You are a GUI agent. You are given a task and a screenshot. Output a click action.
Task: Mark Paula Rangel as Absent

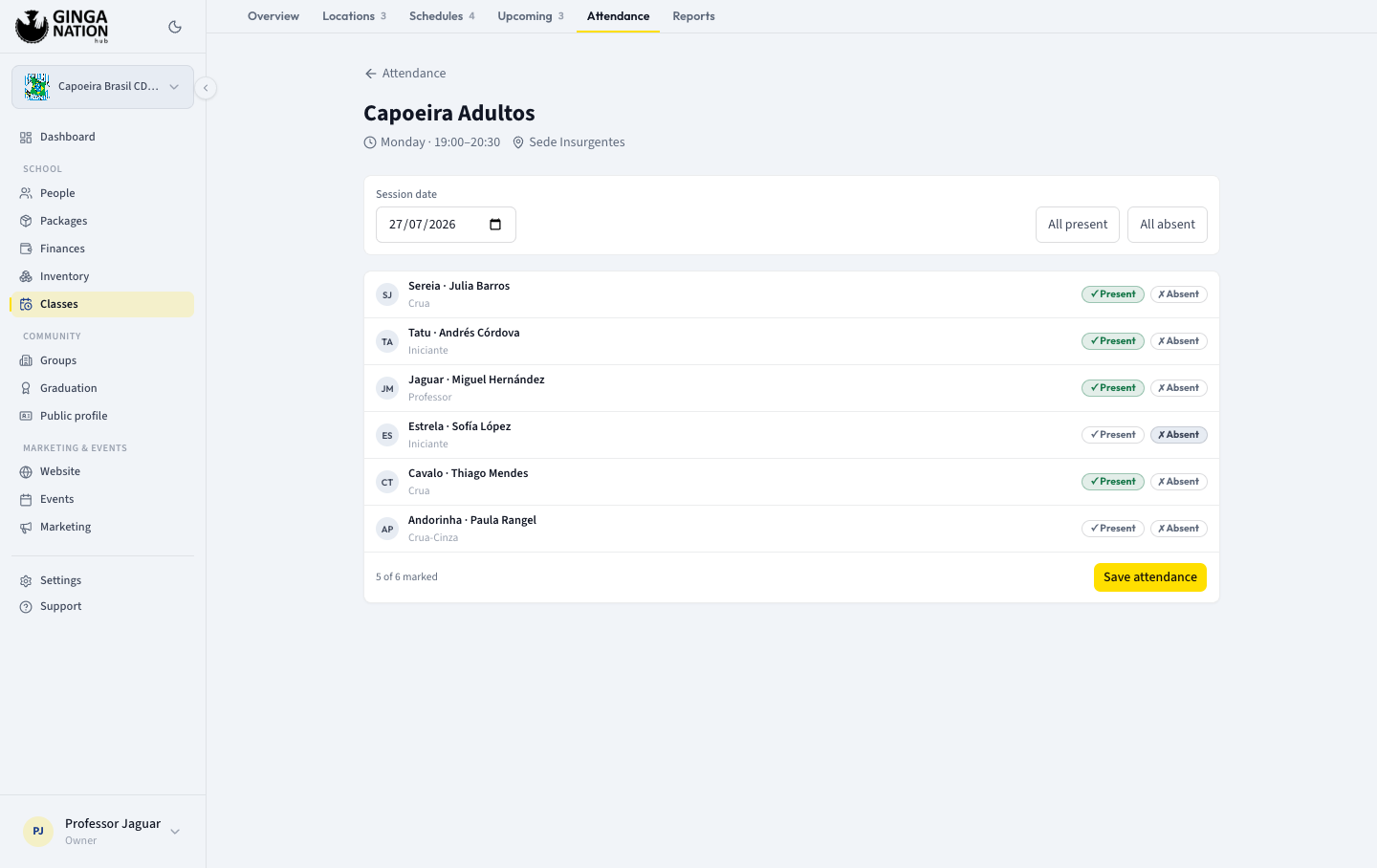coord(1179,529)
